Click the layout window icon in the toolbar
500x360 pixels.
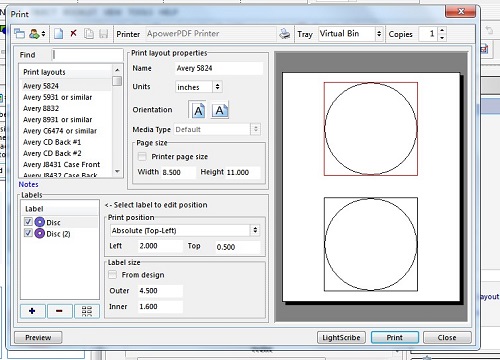(19, 34)
